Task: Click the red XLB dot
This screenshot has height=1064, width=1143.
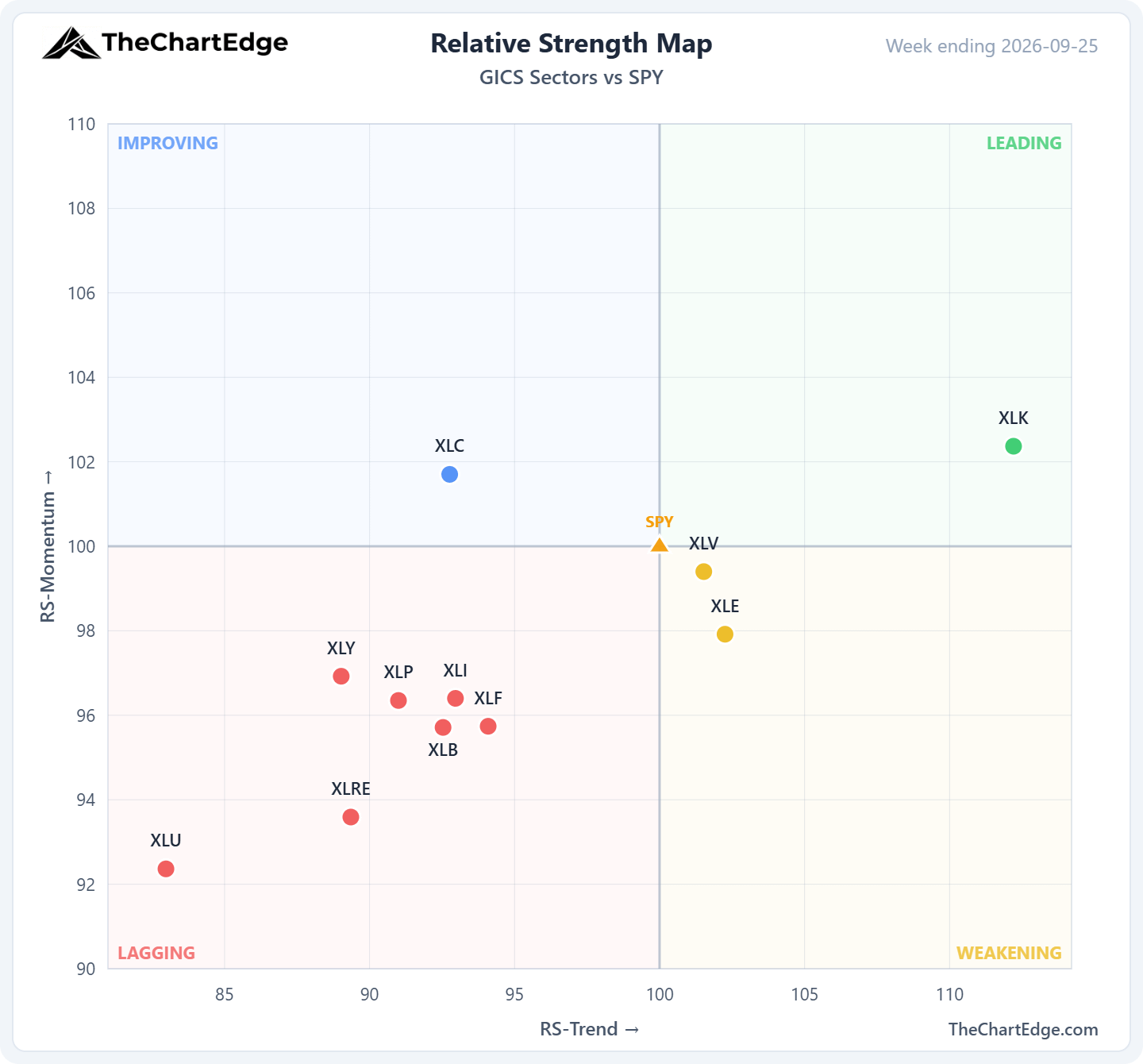Action: click(443, 727)
